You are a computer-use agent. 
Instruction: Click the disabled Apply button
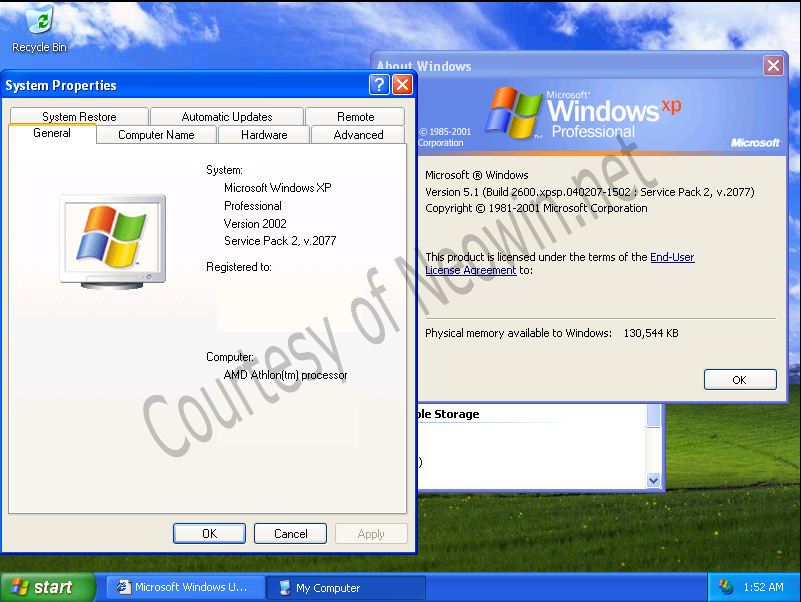(371, 534)
